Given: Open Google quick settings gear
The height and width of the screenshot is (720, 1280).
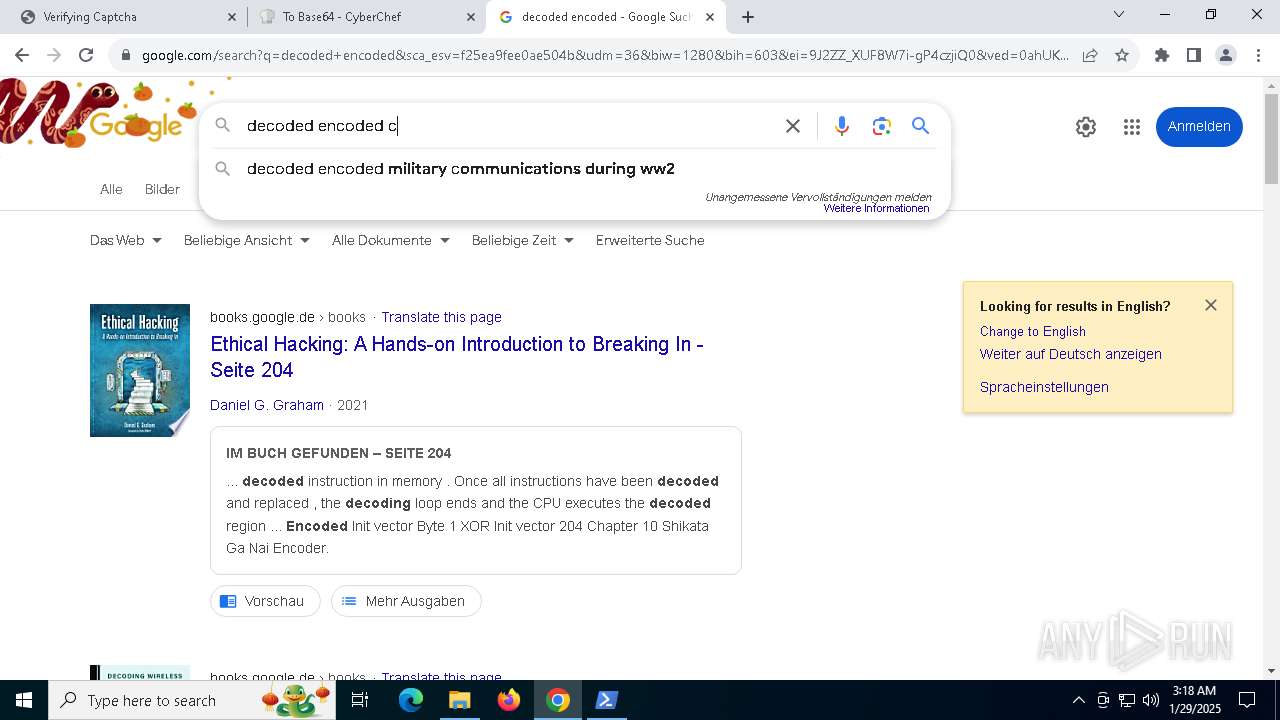Looking at the screenshot, I should click(x=1086, y=127).
